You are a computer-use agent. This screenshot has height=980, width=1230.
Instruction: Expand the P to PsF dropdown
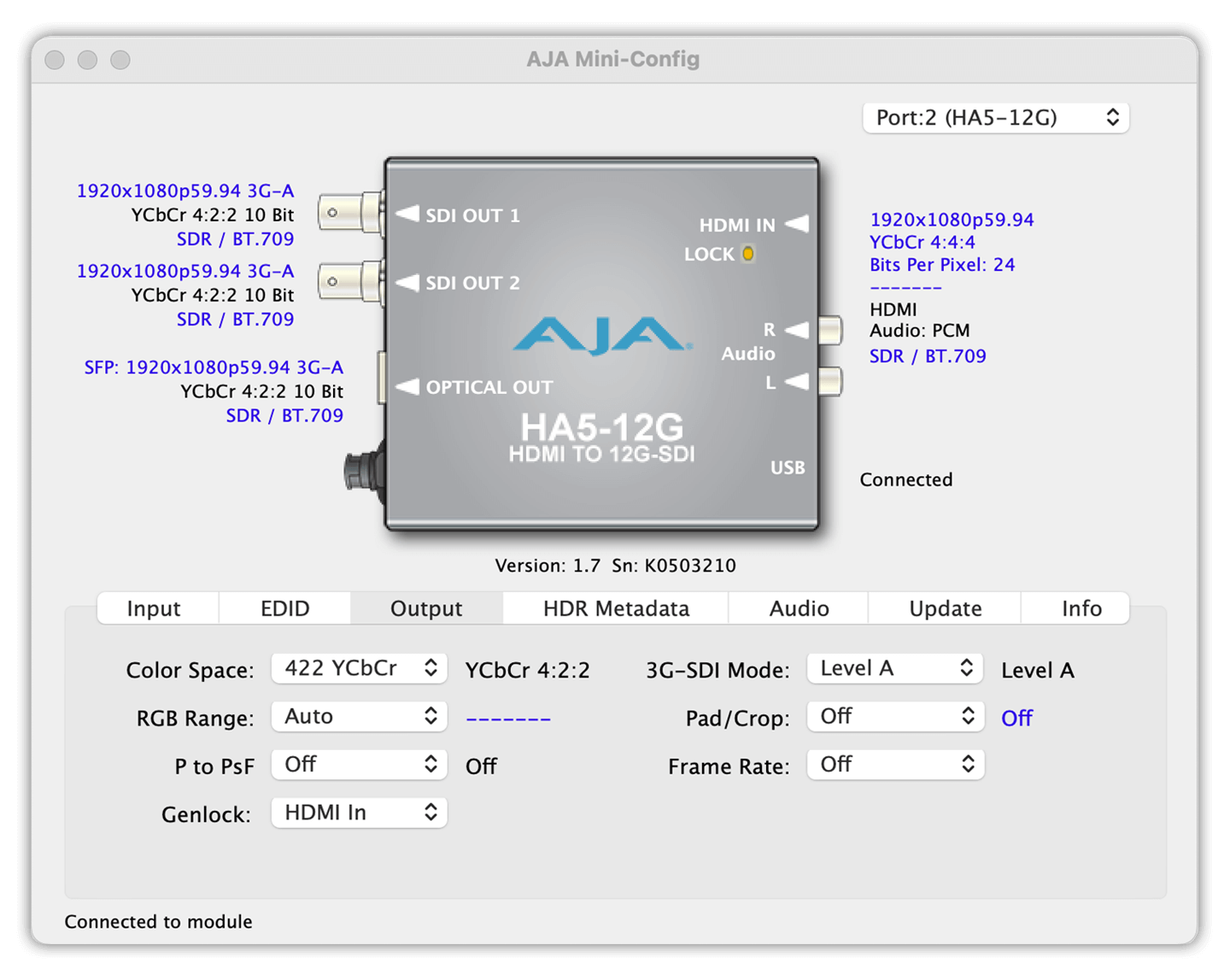[360, 765]
